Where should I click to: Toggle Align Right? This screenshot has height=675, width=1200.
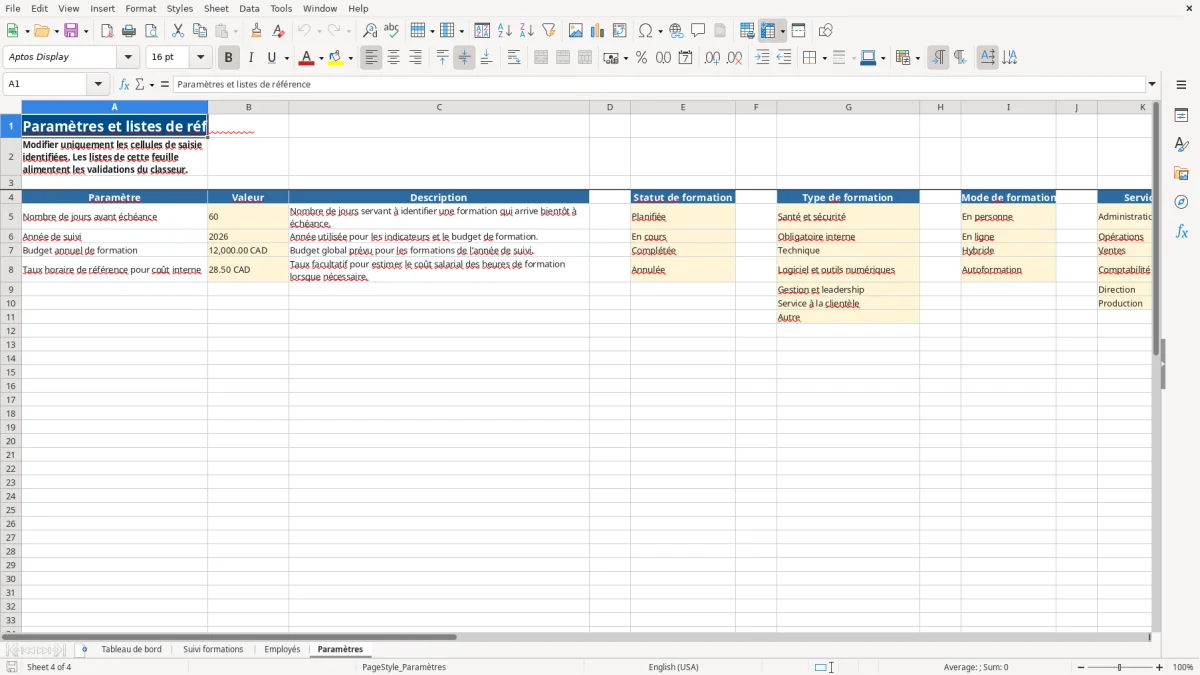click(415, 58)
